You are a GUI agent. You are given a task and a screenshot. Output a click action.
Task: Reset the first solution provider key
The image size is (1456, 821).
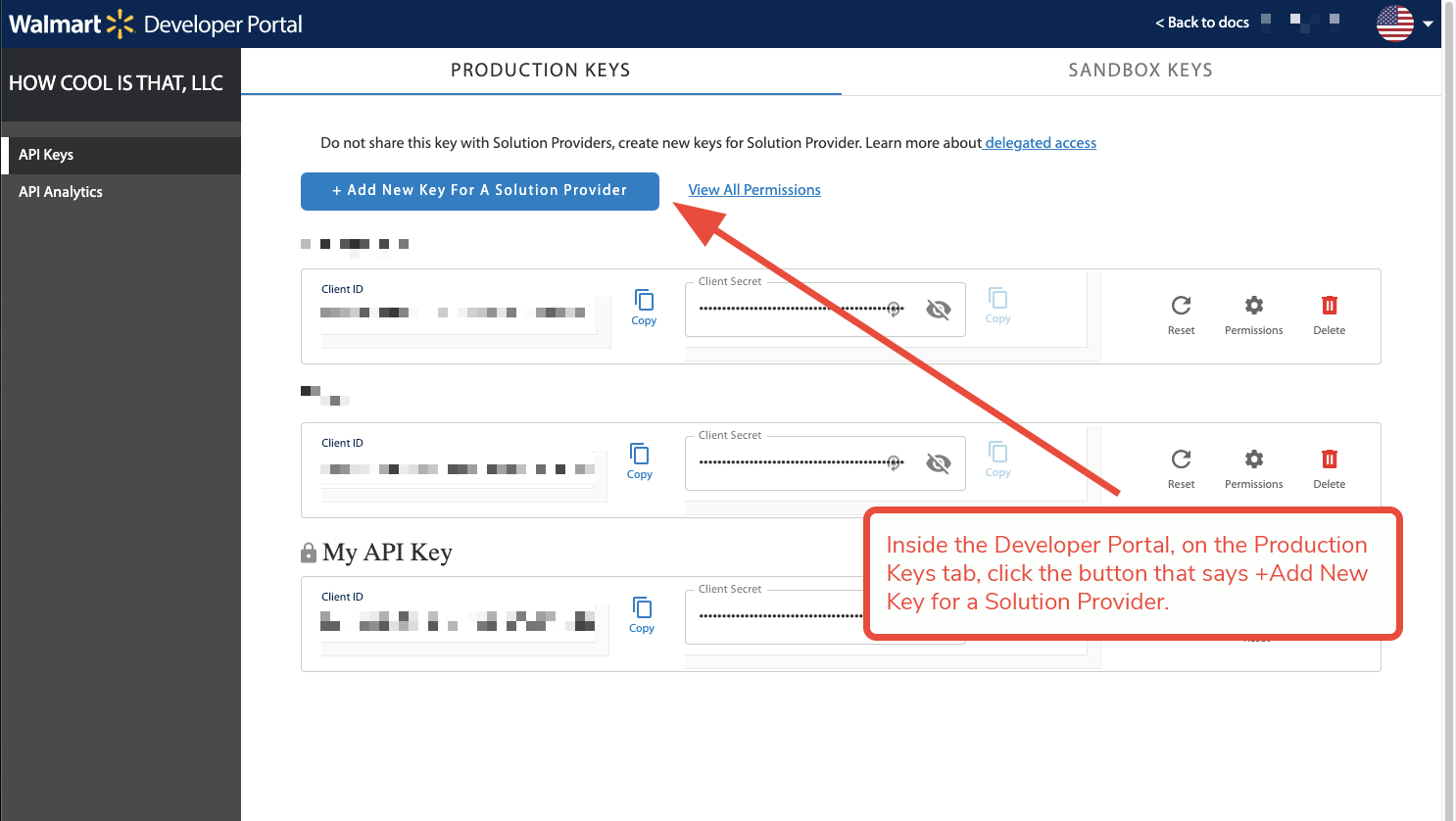pyautogui.click(x=1181, y=314)
